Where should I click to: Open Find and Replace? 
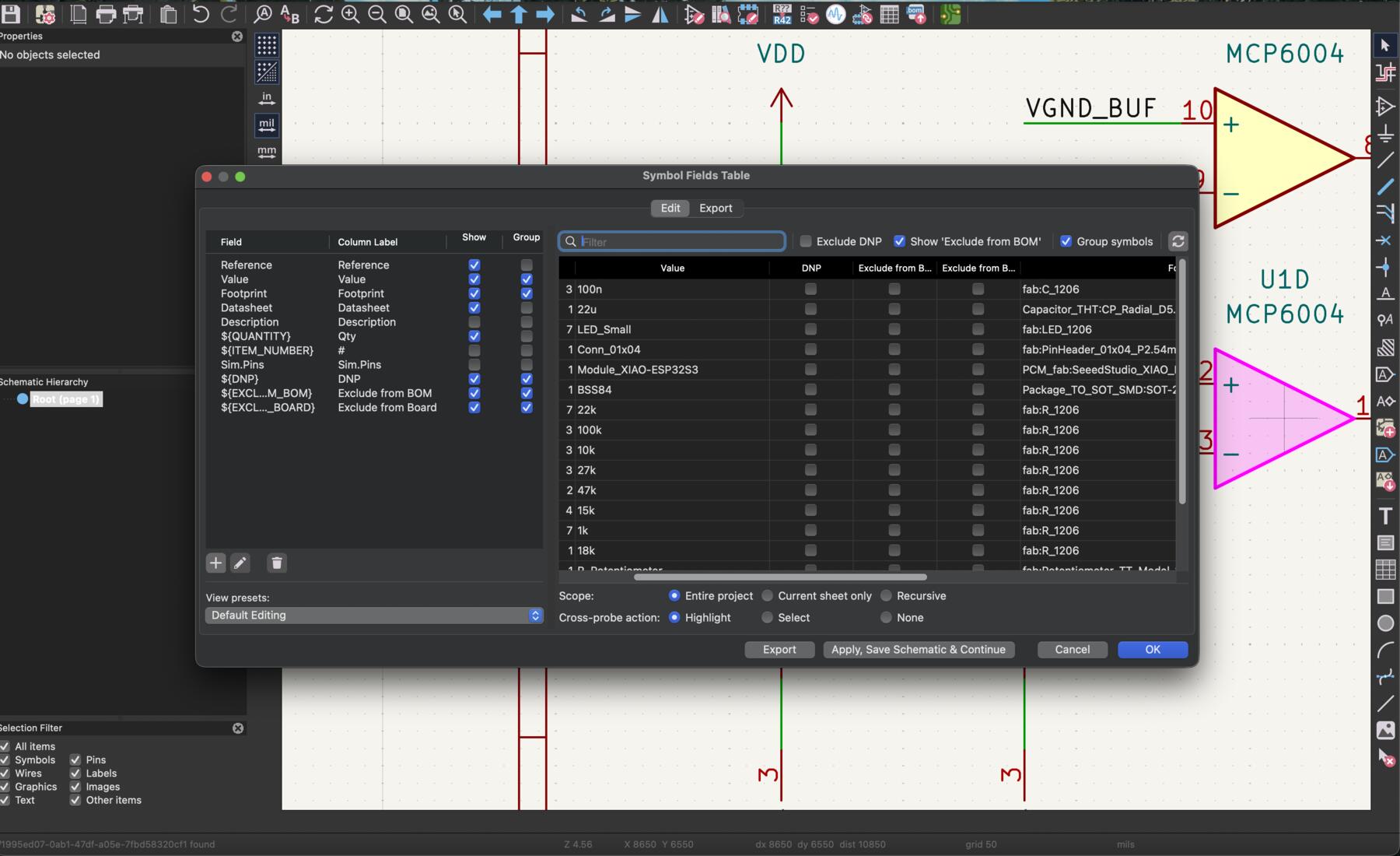coord(290,14)
